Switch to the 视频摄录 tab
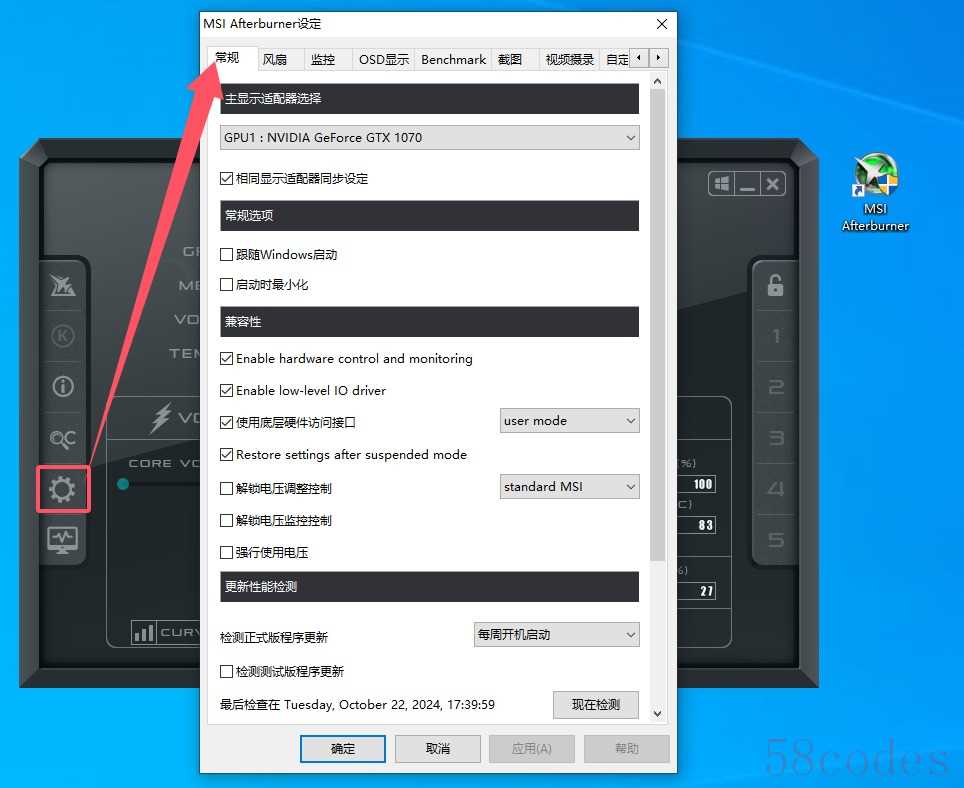The height and width of the screenshot is (788, 964). click(570, 60)
